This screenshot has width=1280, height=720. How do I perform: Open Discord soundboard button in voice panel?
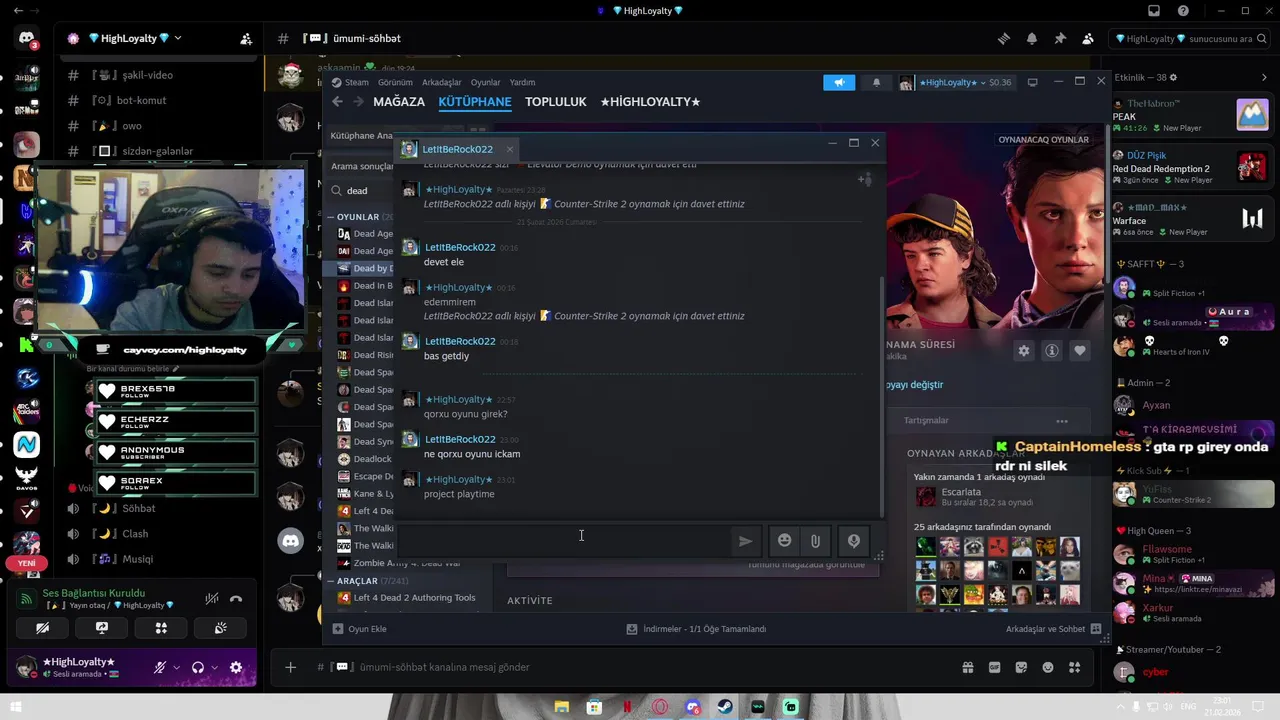point(221,628)
